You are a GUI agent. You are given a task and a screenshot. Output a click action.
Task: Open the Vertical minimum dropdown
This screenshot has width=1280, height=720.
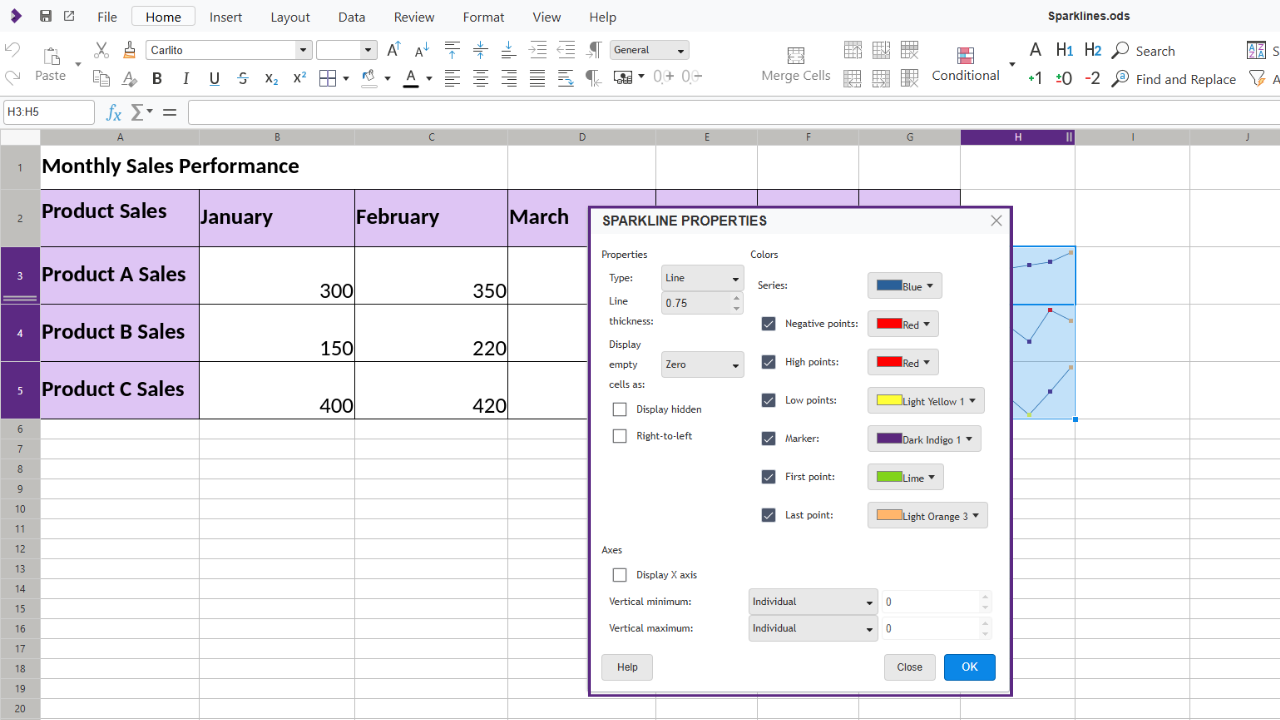click(812, 601)
